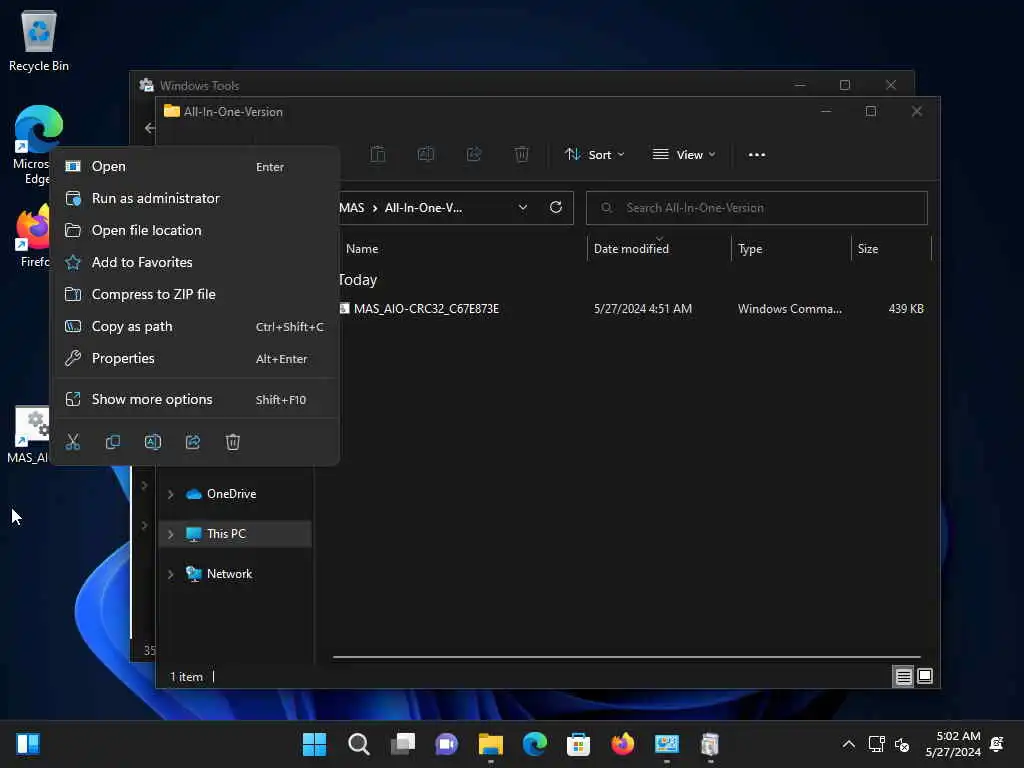Screen dimensions: 1024x768
Task: Open the View dropdown
Action: point(684,155)
